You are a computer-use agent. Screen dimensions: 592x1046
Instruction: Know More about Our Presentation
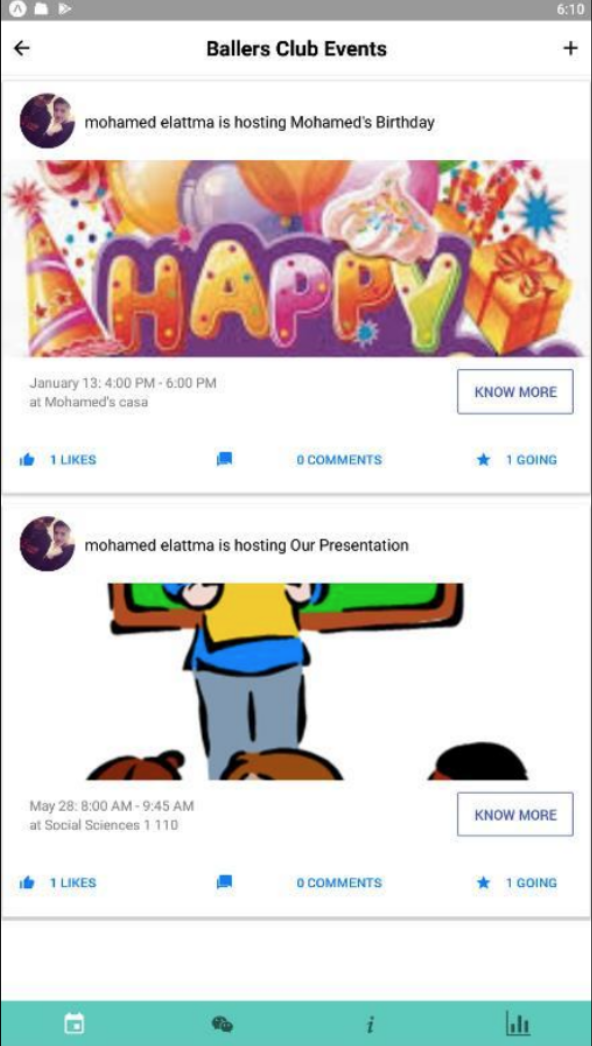[515, 815]
